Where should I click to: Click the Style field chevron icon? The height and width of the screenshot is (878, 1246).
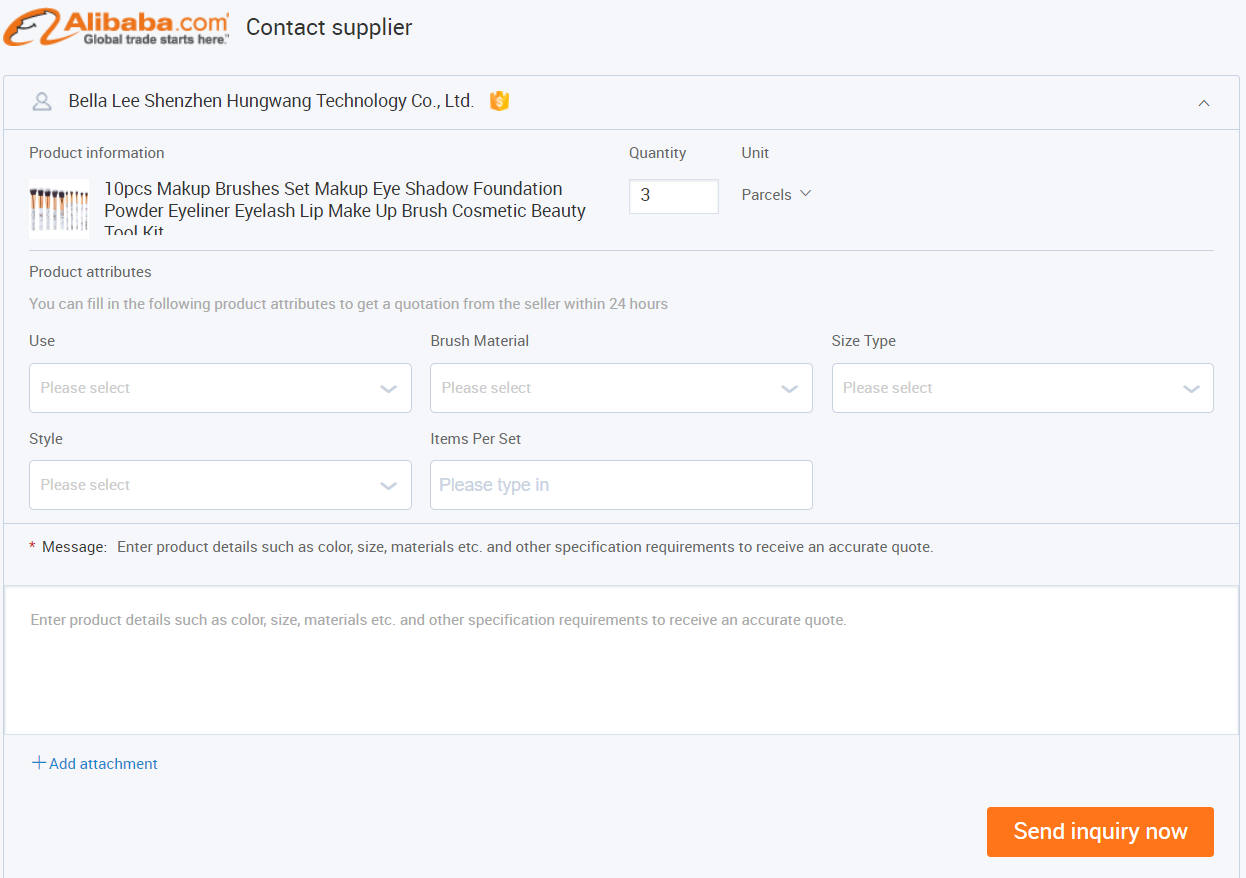389,484
